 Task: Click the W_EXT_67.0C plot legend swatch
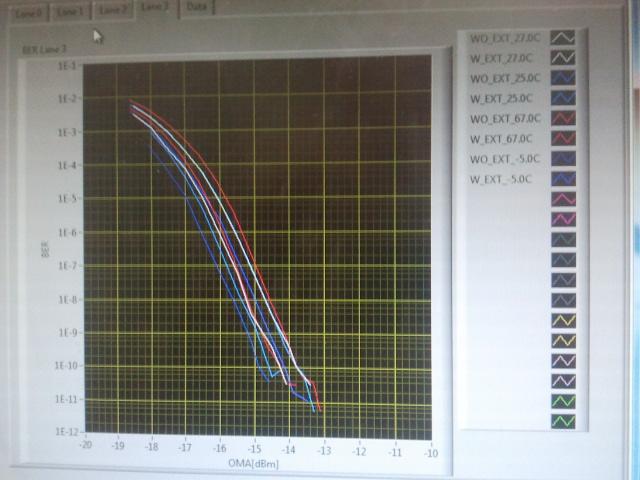coord(563,138)
